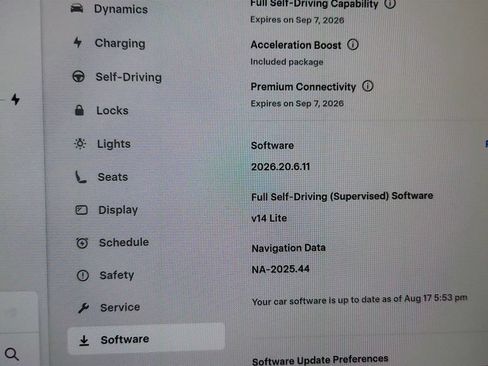Tap the expiry date under Premium Connectivity
Screen dimensions: 488x366
297,103
